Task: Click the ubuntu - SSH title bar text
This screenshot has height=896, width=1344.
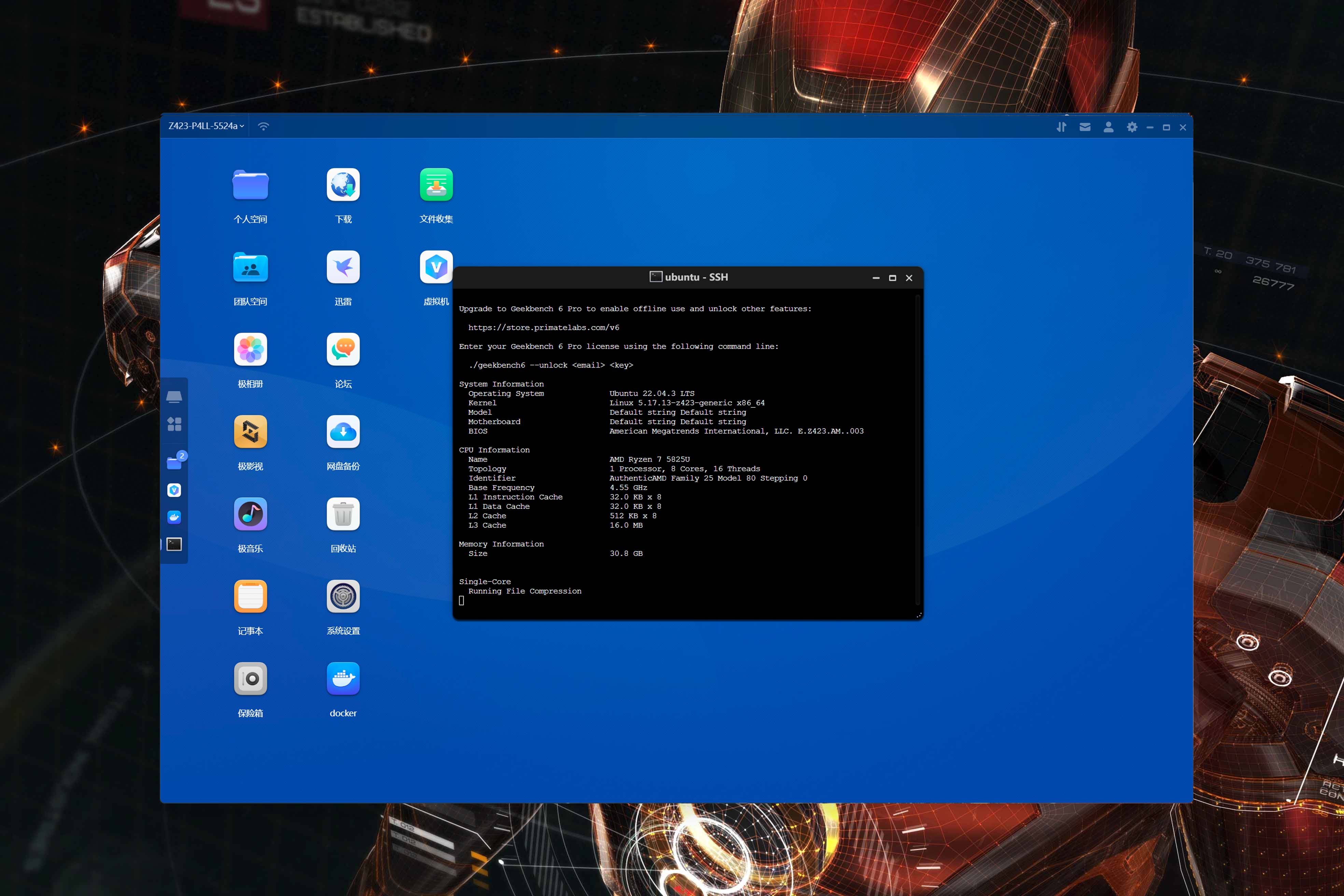Action: pyautogui.click(x=696, y=277)
